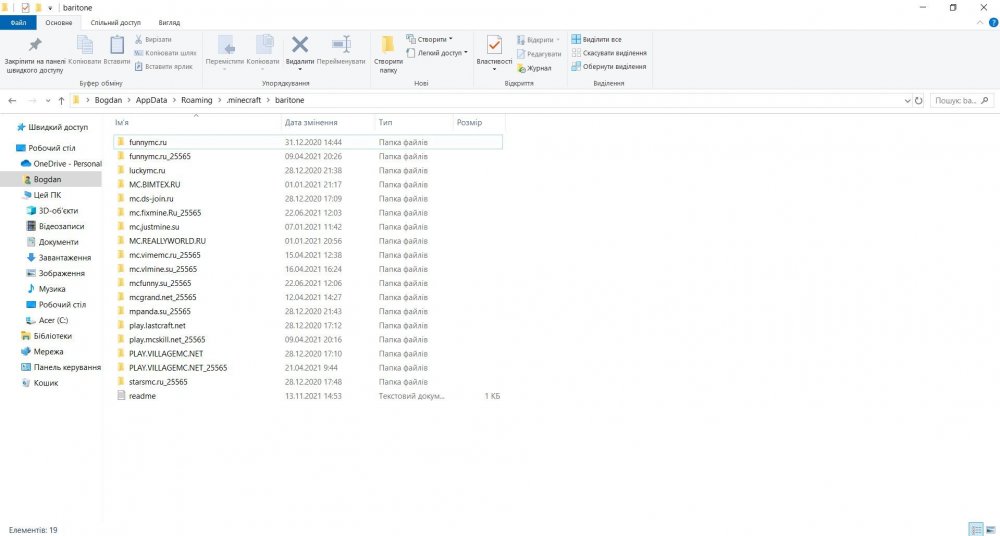Click the New folder icon
The width and height of the screenshot is (1000, 536).
tap(388, 45)
